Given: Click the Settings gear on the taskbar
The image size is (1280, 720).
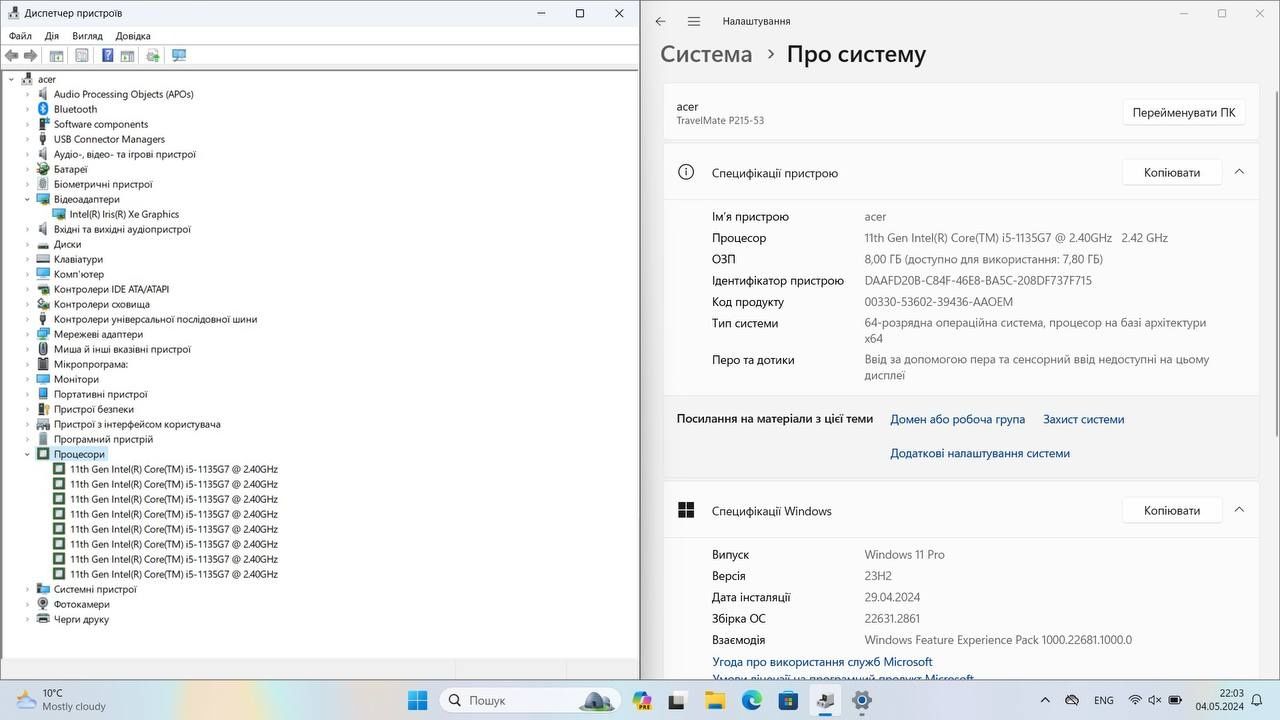Looking at the screenshot, I should click(x=861, y=700).
